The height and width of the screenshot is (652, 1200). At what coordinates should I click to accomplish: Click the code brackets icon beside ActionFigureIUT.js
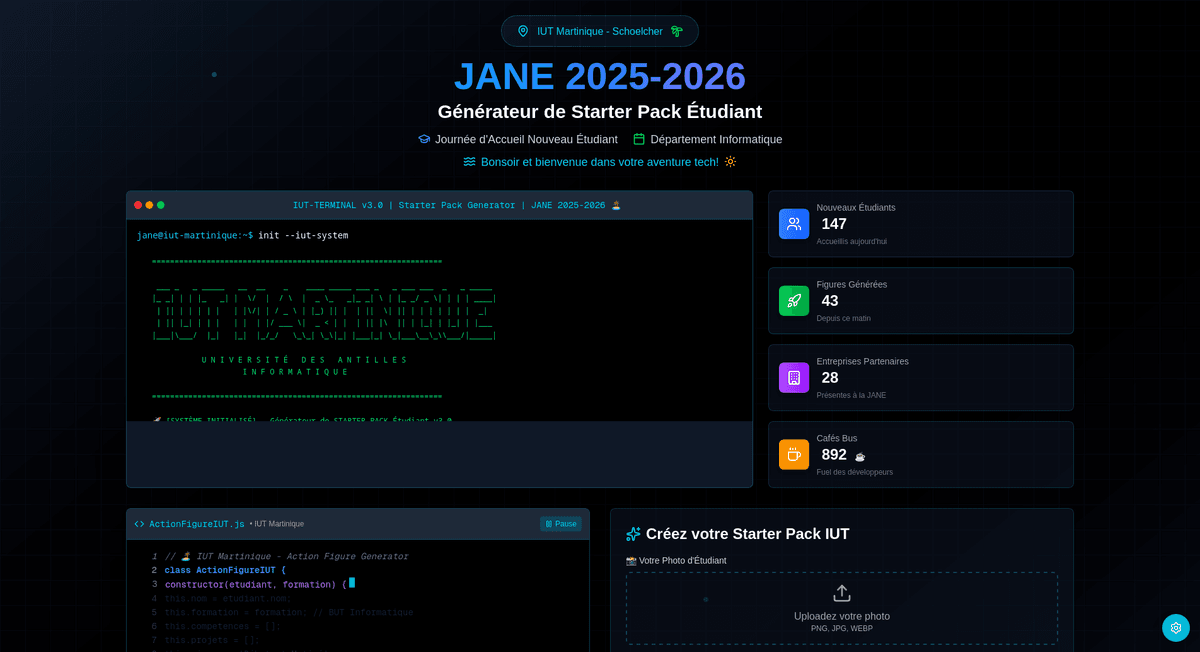[139, 524]
